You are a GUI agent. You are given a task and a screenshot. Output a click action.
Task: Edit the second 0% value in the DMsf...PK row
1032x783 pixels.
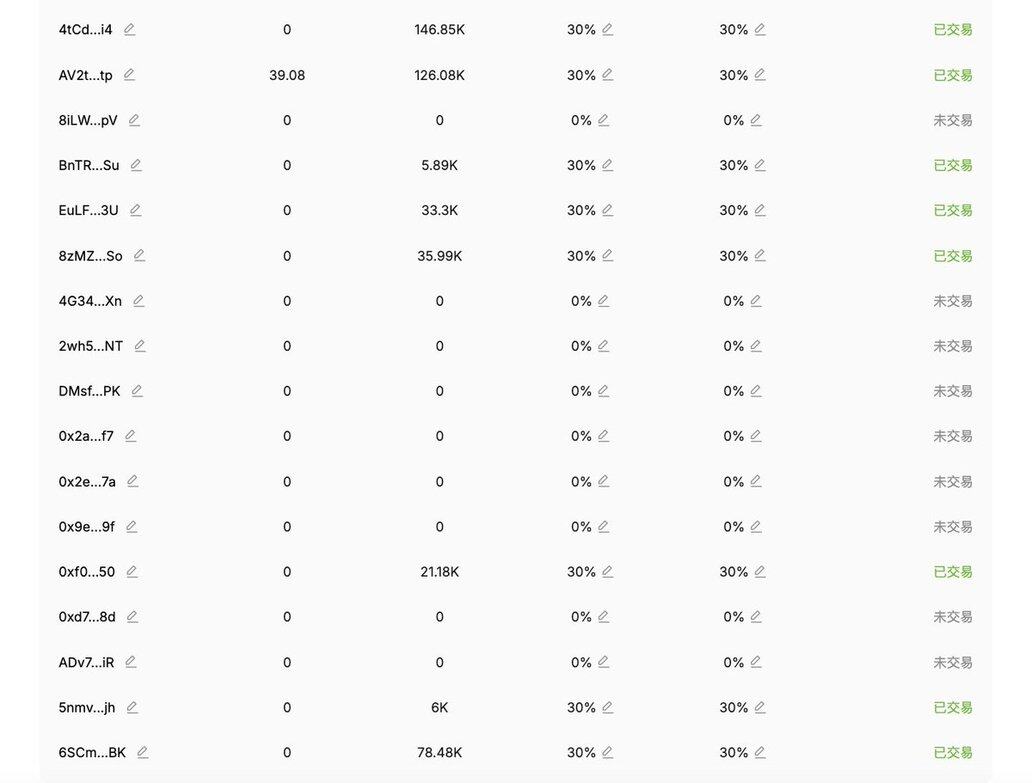756,391
